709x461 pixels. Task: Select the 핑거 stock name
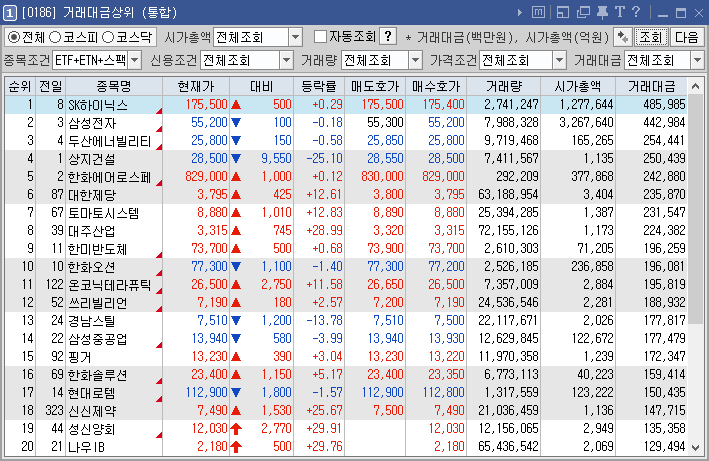[x=80, y=357]
